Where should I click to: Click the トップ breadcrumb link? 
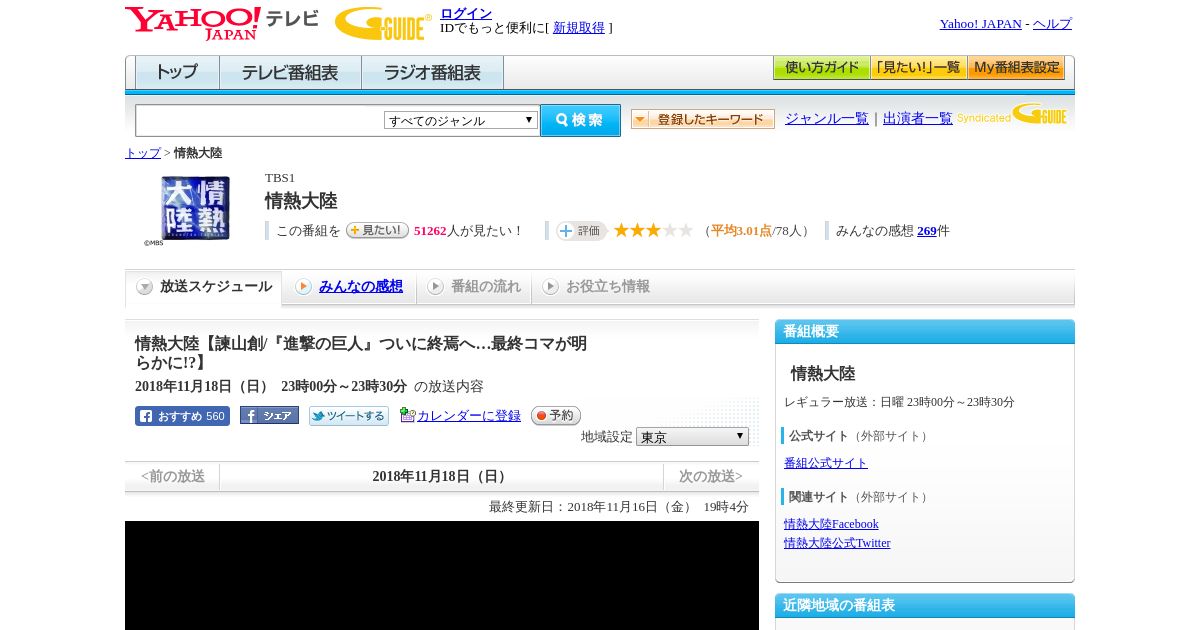(143, 153)
